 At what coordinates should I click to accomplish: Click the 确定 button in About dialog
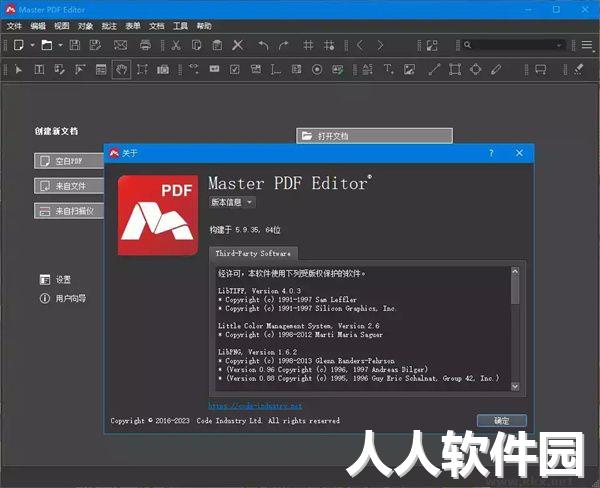pos(502,421)
